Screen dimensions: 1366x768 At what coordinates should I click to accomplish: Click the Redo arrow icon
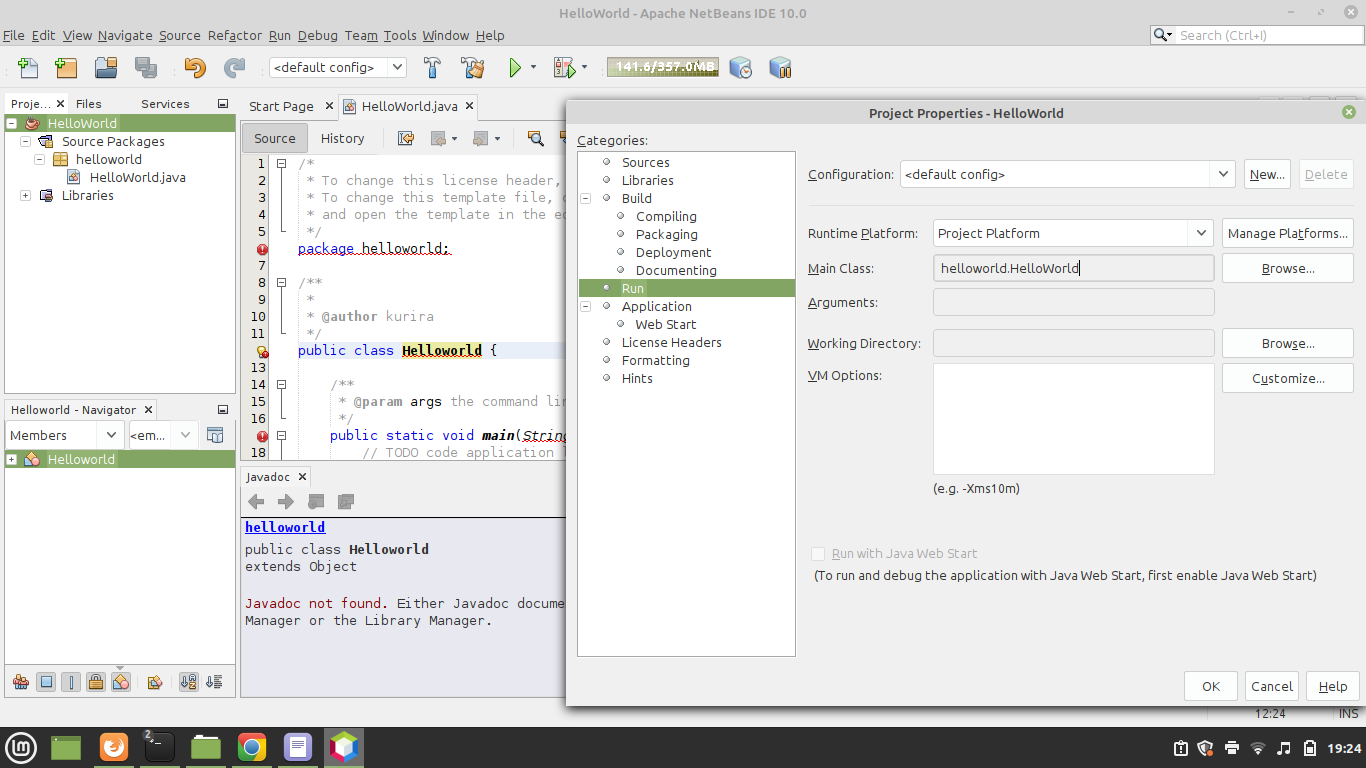234,68
